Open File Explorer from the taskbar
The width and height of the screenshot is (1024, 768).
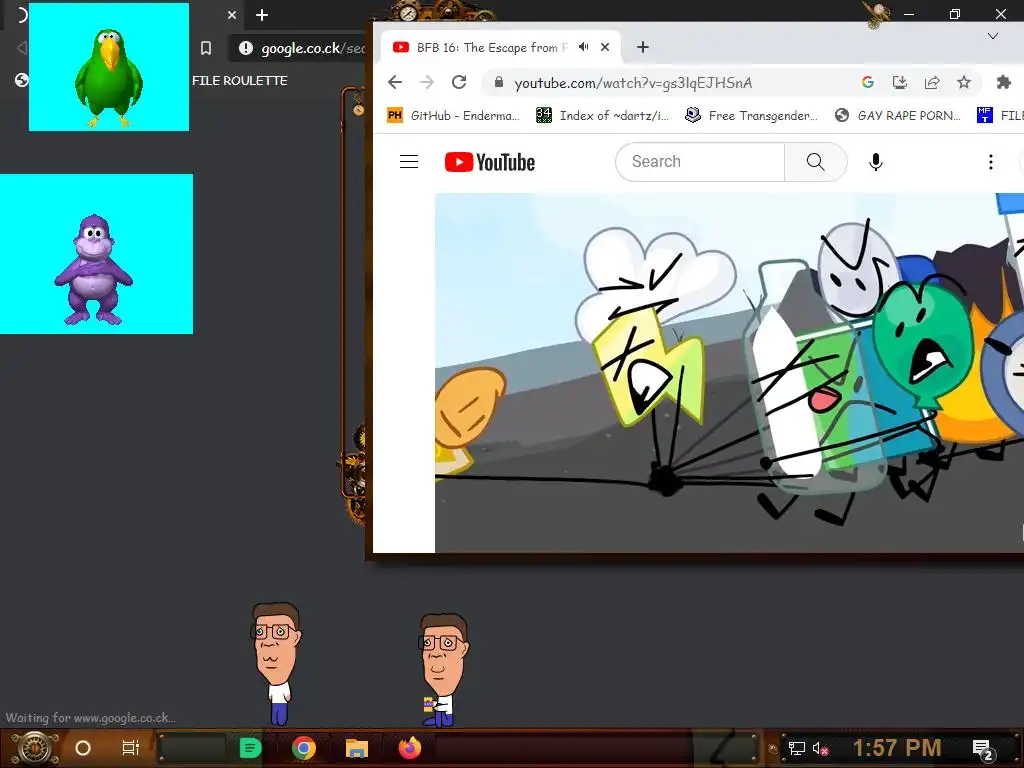(357, 748)
